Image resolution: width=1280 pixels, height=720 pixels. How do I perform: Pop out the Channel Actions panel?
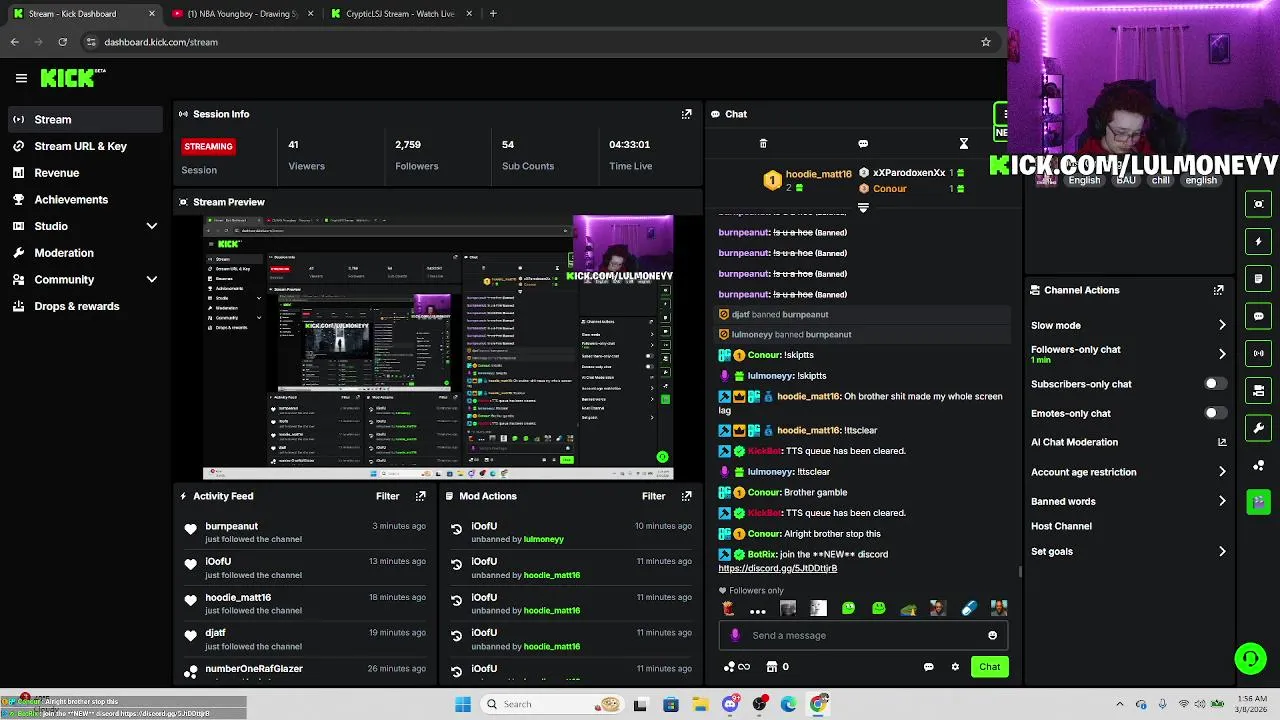pos(1218,290)
